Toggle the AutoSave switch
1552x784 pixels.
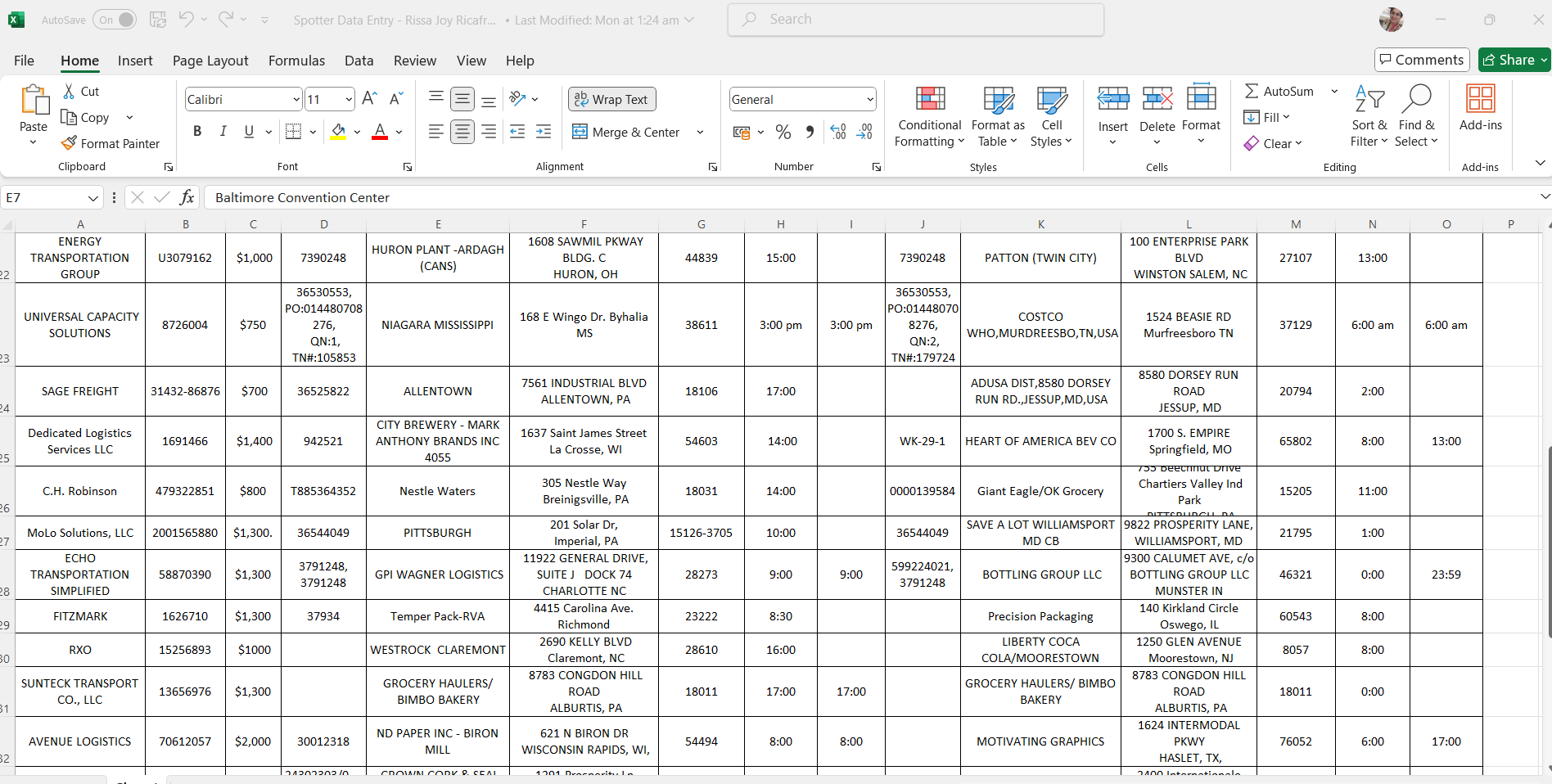point(115,20)
